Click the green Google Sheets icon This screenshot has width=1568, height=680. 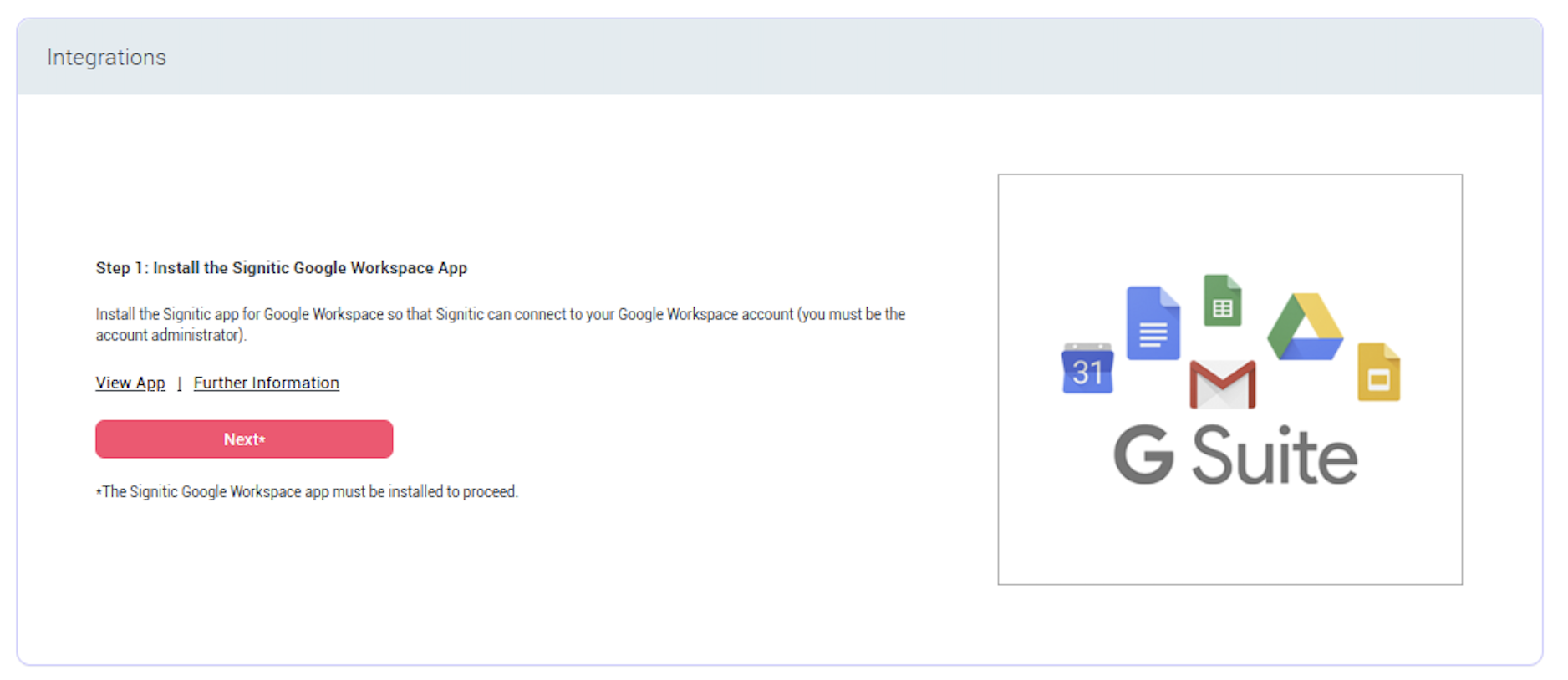tap(1223, 300)
